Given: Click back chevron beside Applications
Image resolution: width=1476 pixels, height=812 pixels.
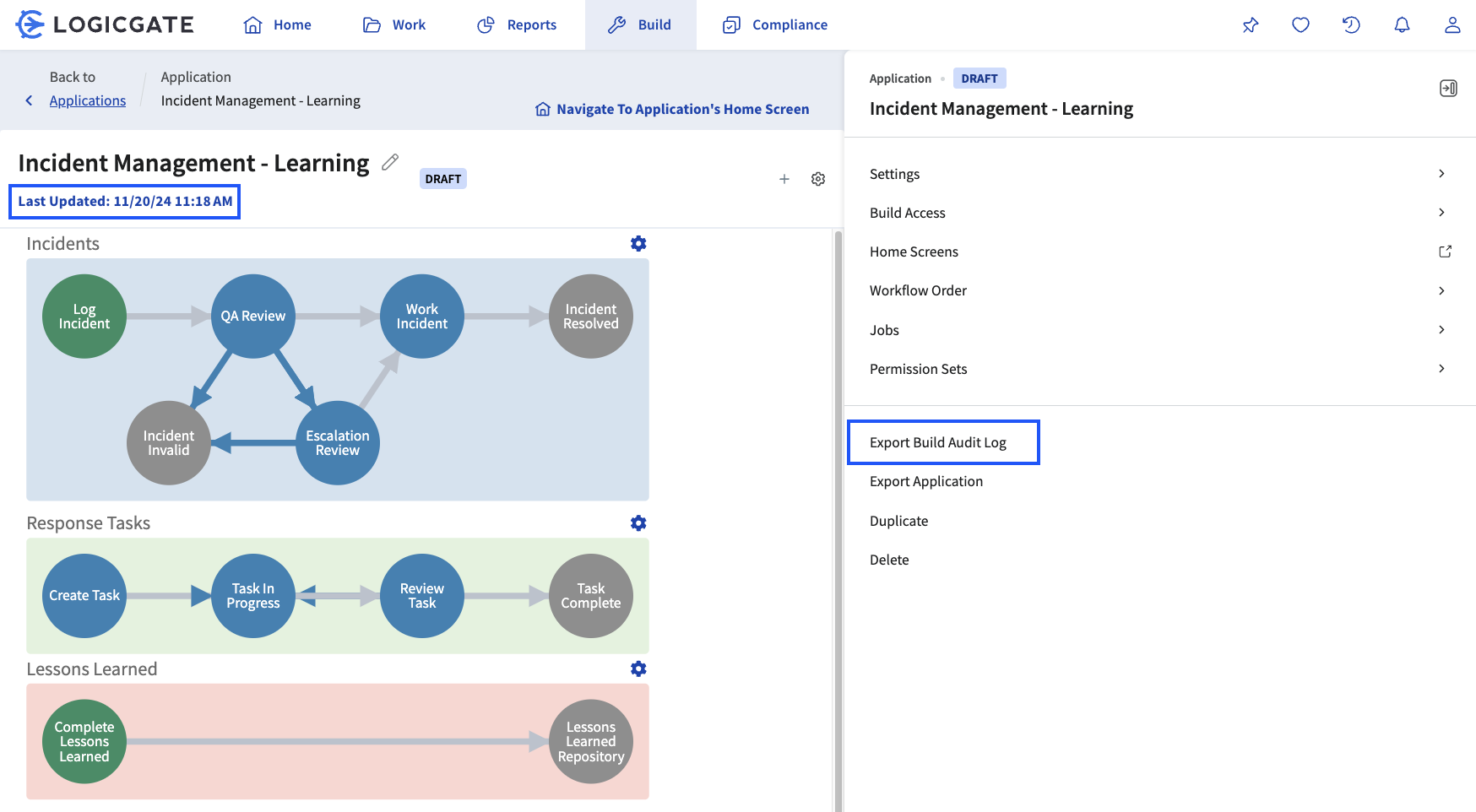Looking at the screenshot, I should click(30, 100).
